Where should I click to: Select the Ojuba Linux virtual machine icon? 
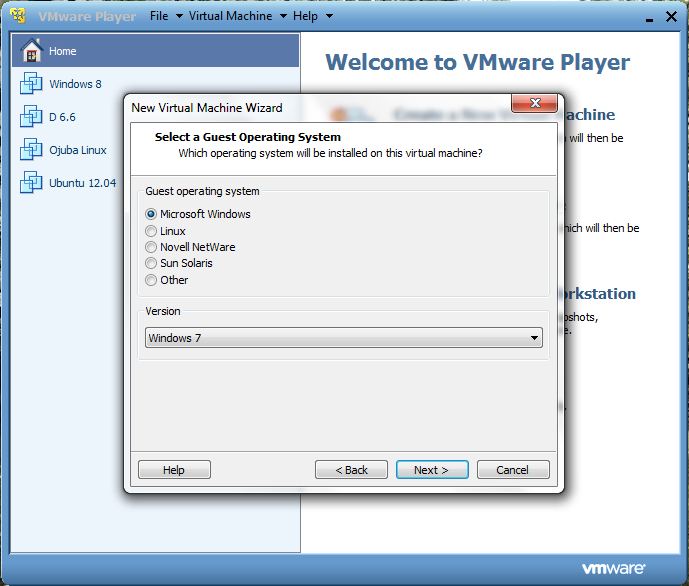[31, 149]
